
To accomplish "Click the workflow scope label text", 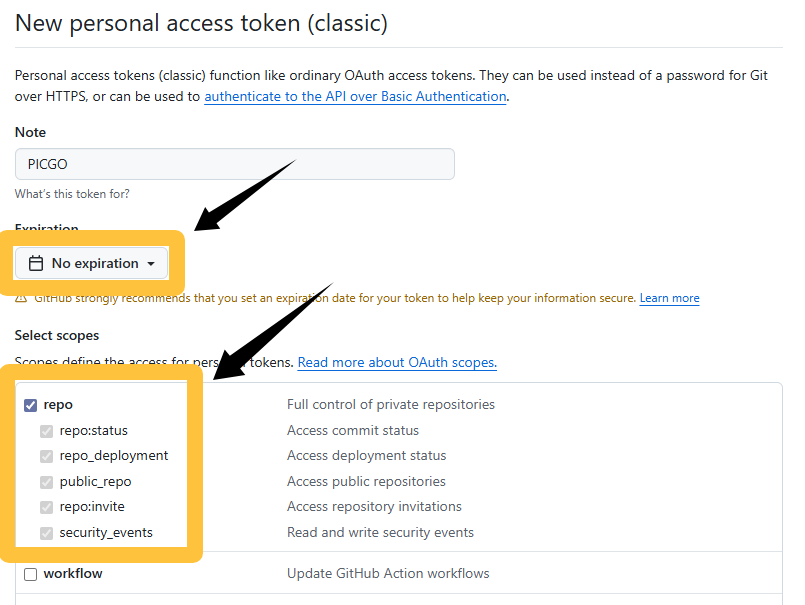I will pyautogui.click(x=73, y=573).
